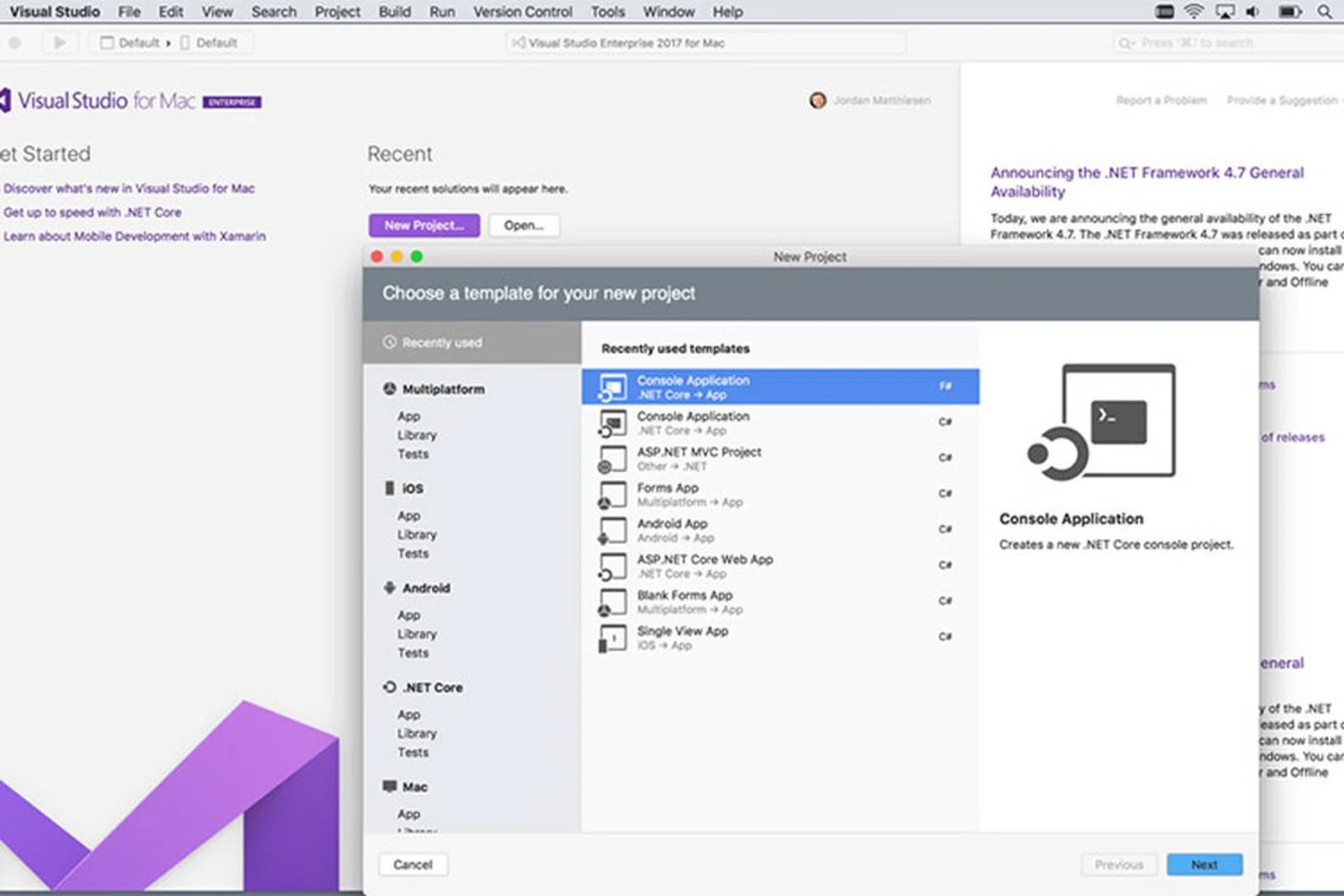1344x896 pixels.
Task: Click Jordan Matthiesen's account avatar
Action: pos(818,100)
